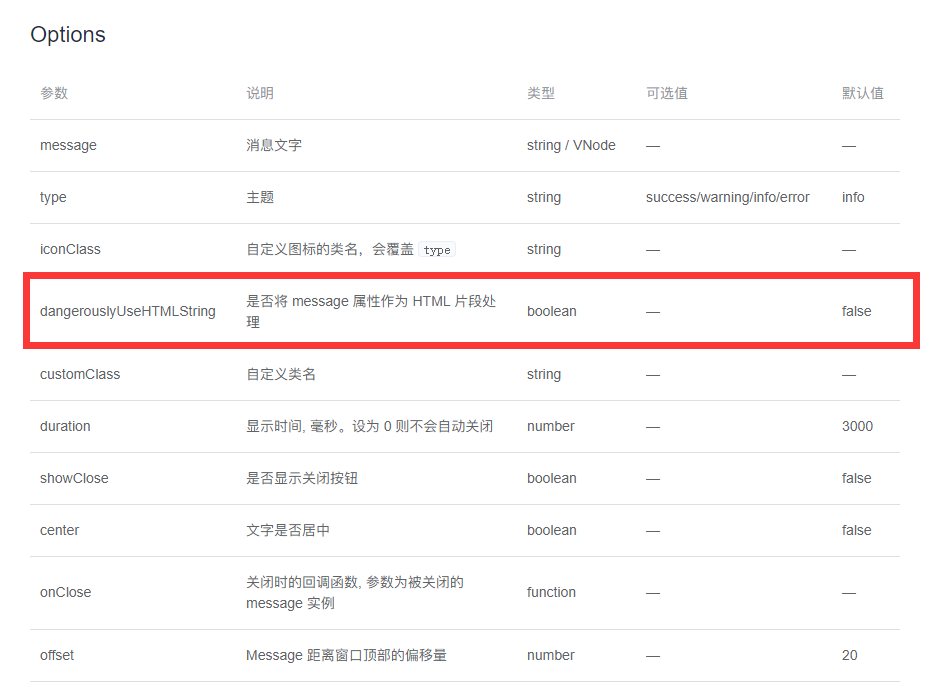Click the success/warning/info/error values text
Screen dimensions: 938x692
pos(727,197)
